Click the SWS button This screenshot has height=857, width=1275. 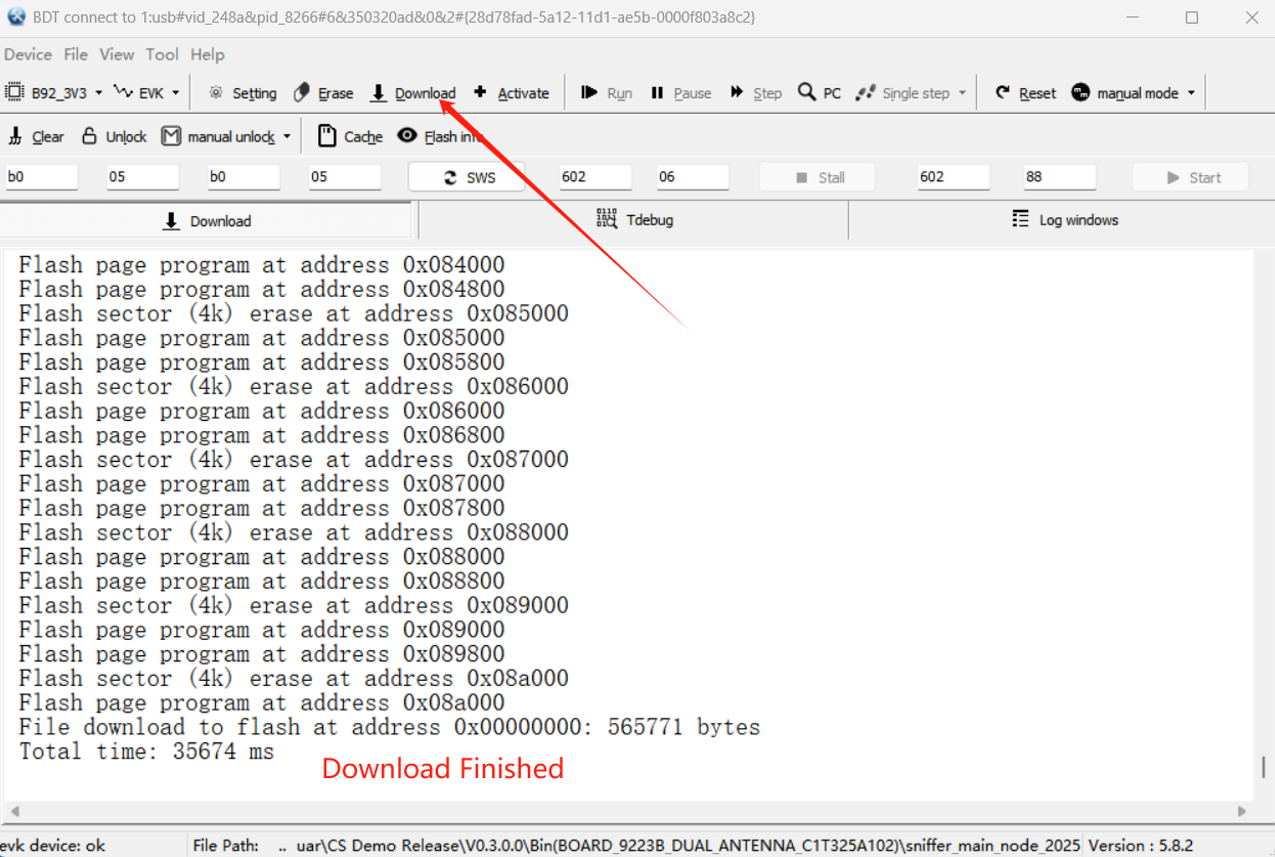467,177
